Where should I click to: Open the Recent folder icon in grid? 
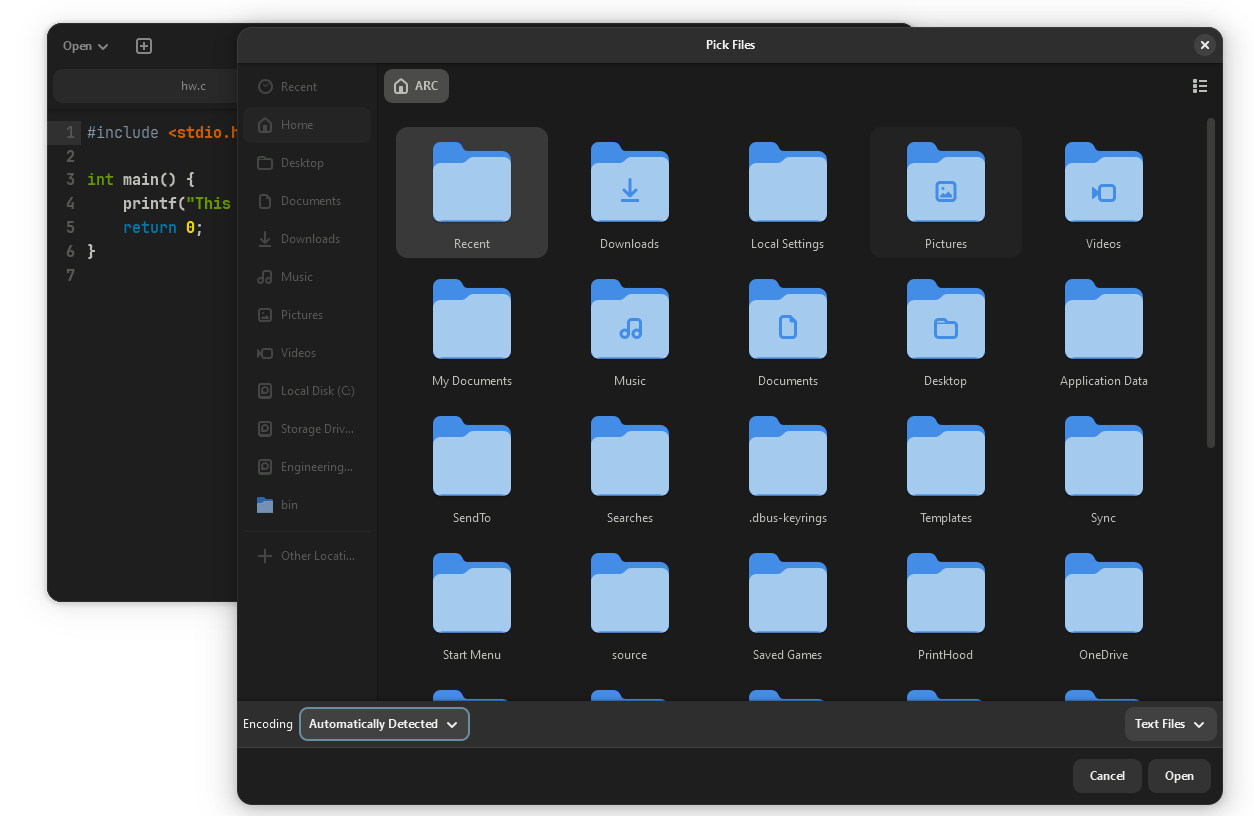(x=472, y=182)
